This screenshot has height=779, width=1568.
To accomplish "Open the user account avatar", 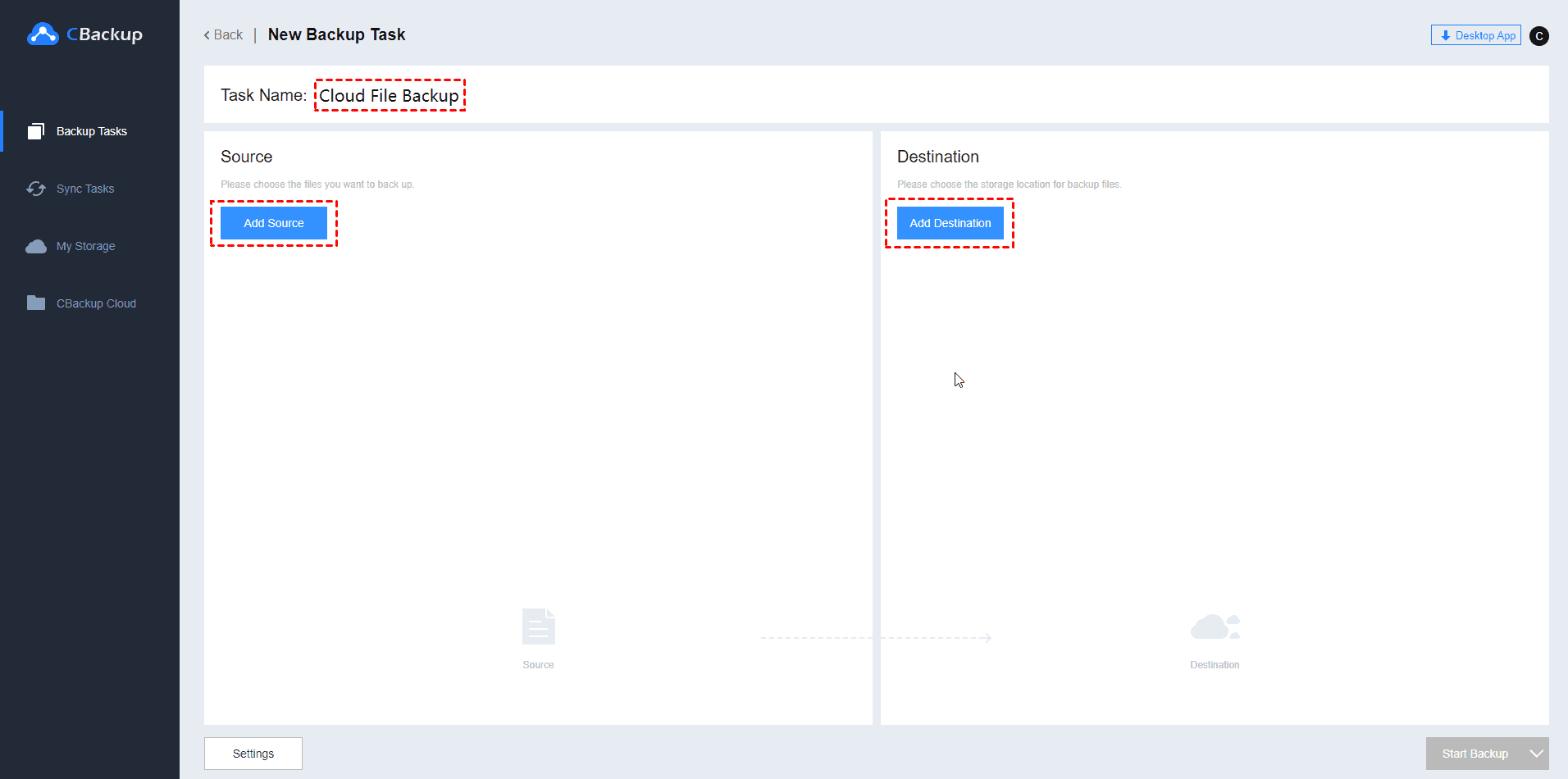I will click(1539, 36).
